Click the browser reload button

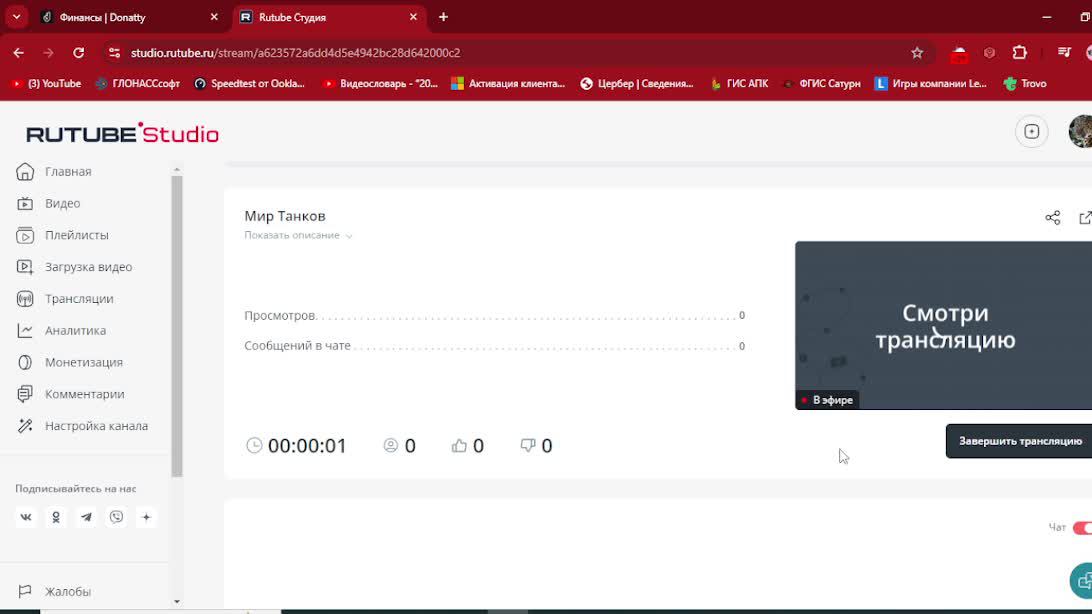tap(79, 53)
